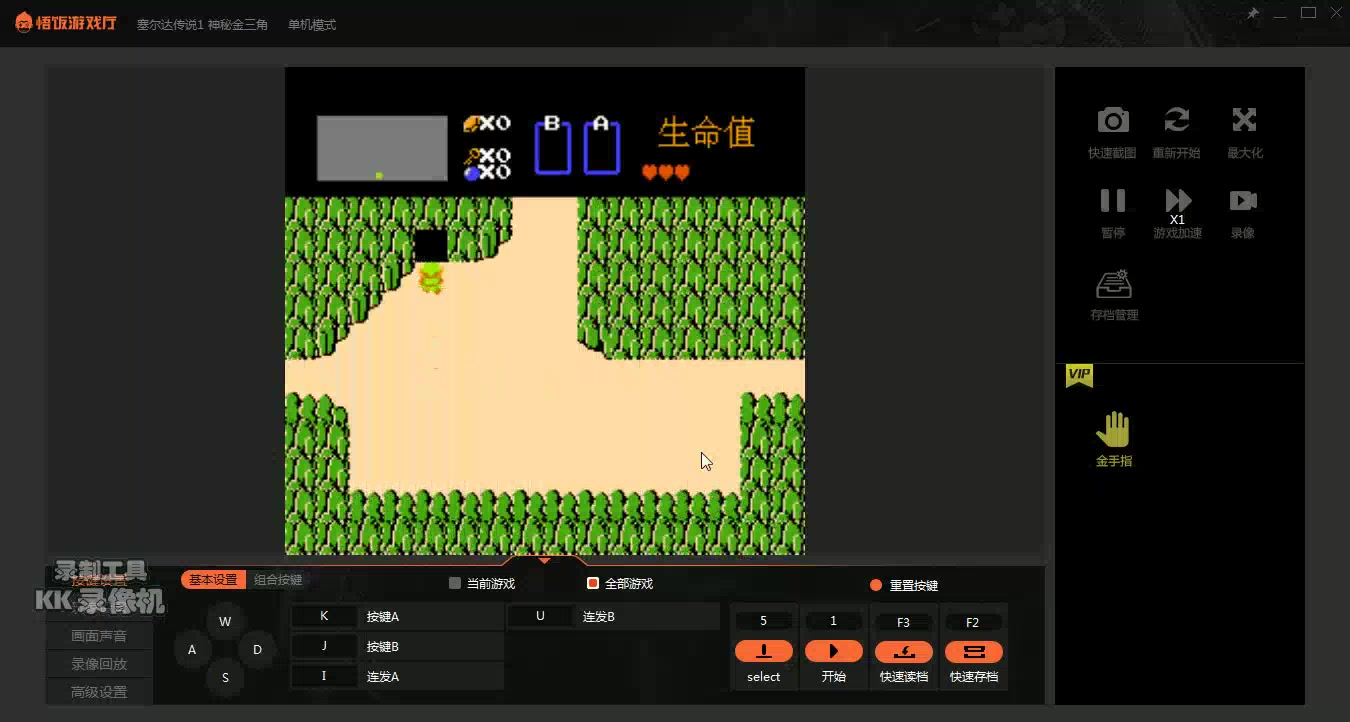Click the 悟饭游戏厅 logo
The width and height of the screenshot is (1350, 722).
65,23
